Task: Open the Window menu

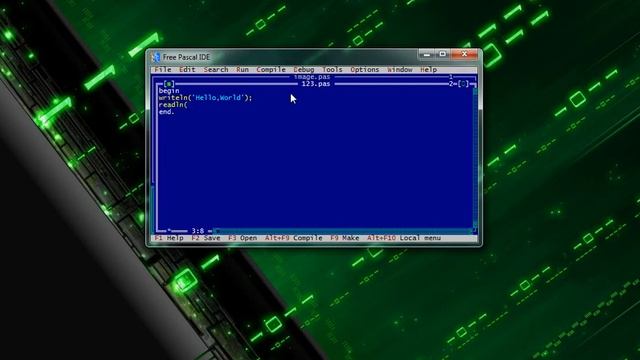Action: (400, 69)
